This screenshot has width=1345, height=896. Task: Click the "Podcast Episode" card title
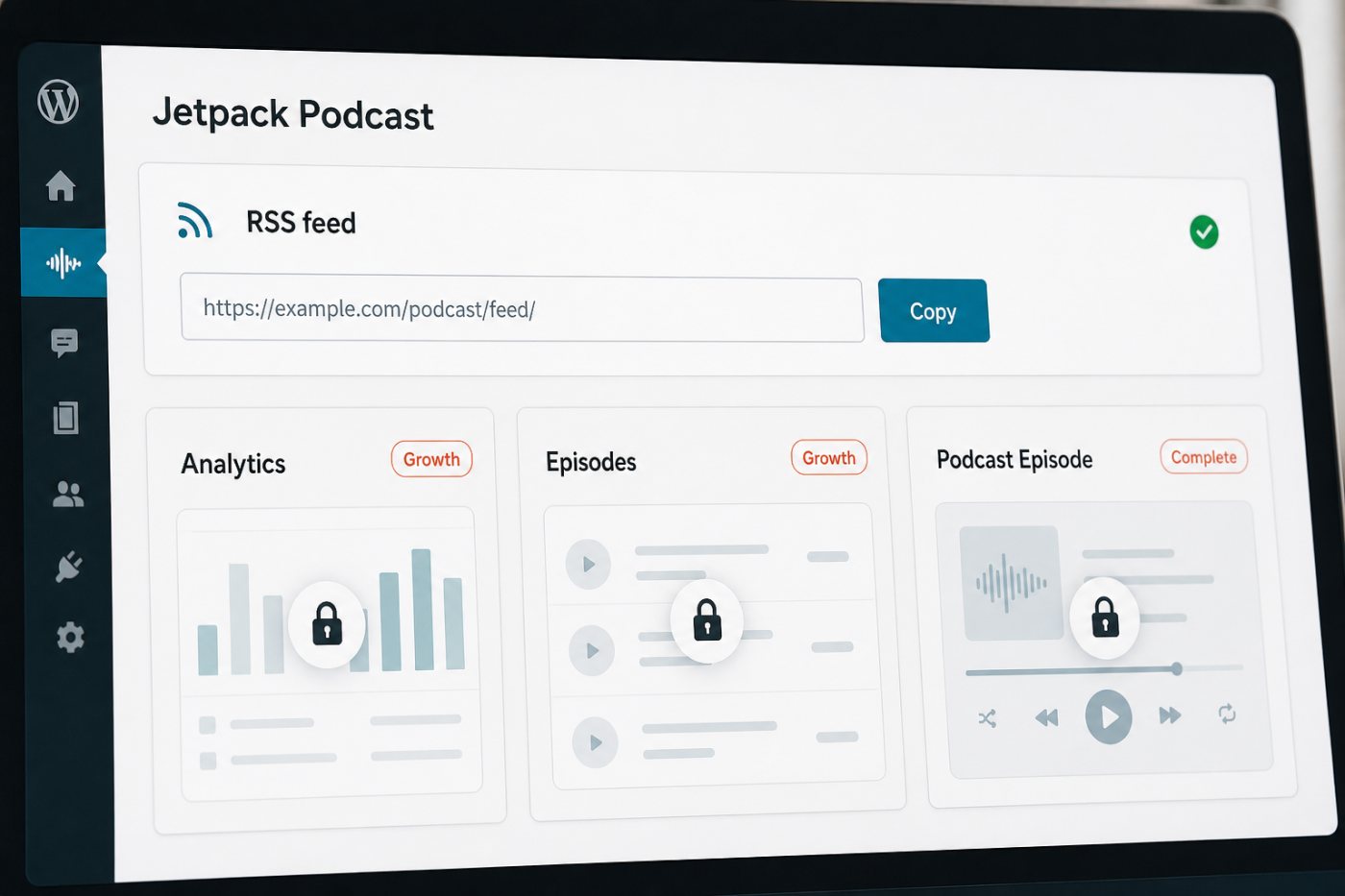click(x=1015, y=460)
